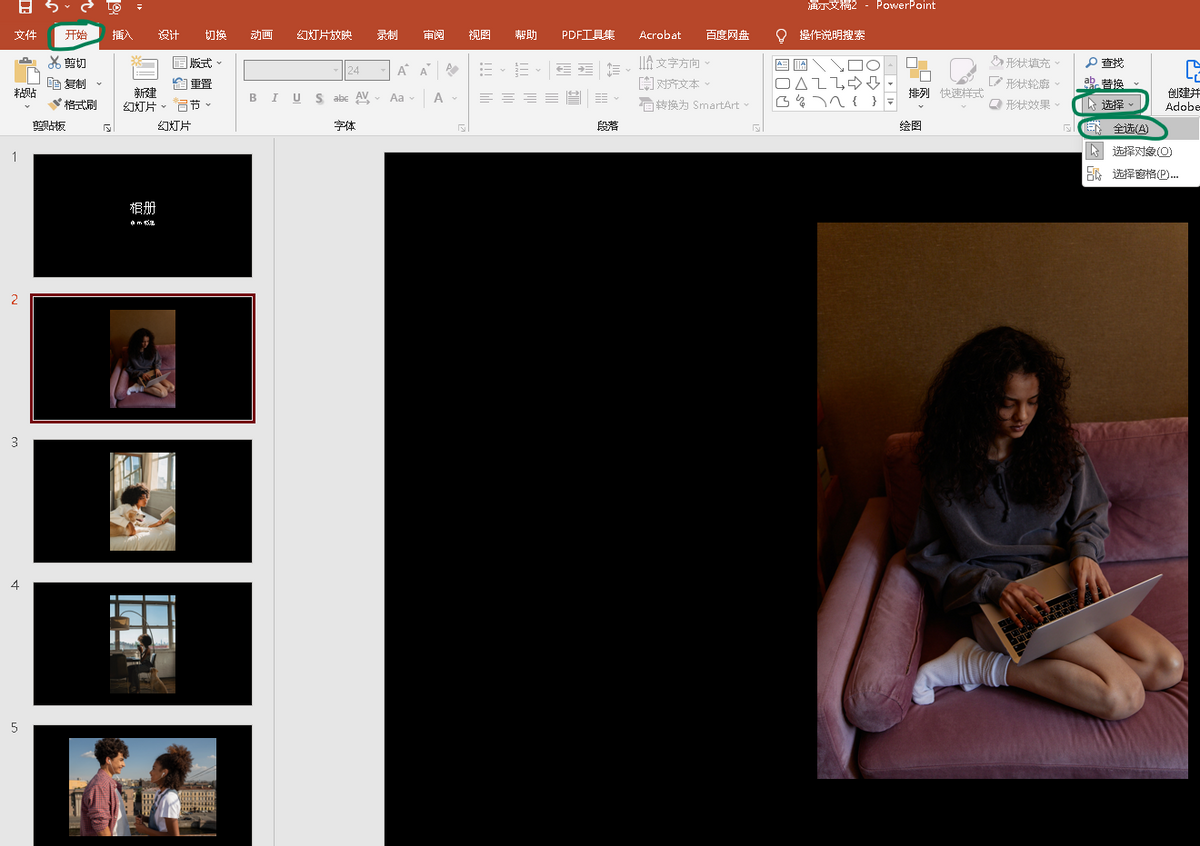1200x846 pixels.
Task: Open the 文件 file tab
Action: pyautogui.click(x=25, y=35)
